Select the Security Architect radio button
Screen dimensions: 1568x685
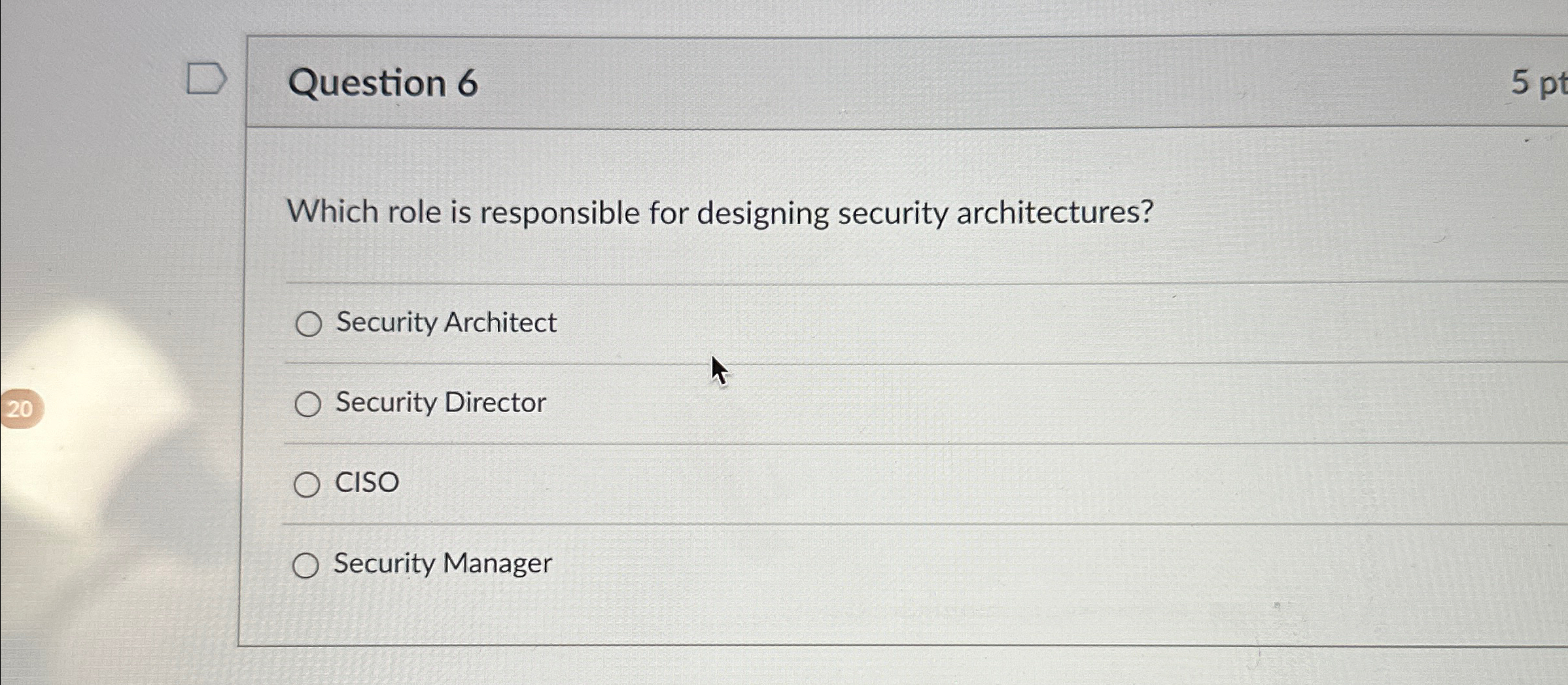click(308, 323)
